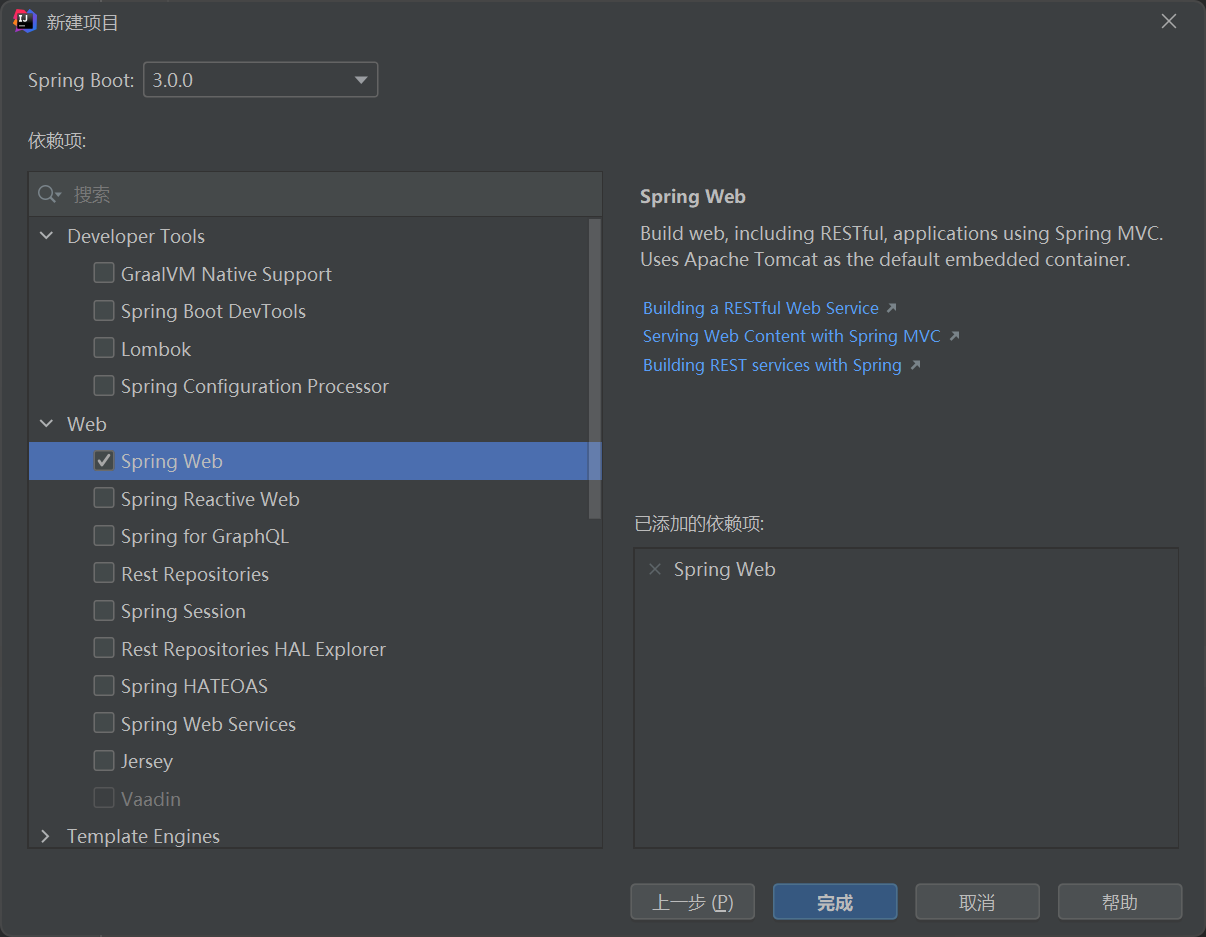This screenshot has height=937, width=1206.
Task: Focus the 搜索 dependency search field
Action: pyautogui.click(x=315, y=194)
